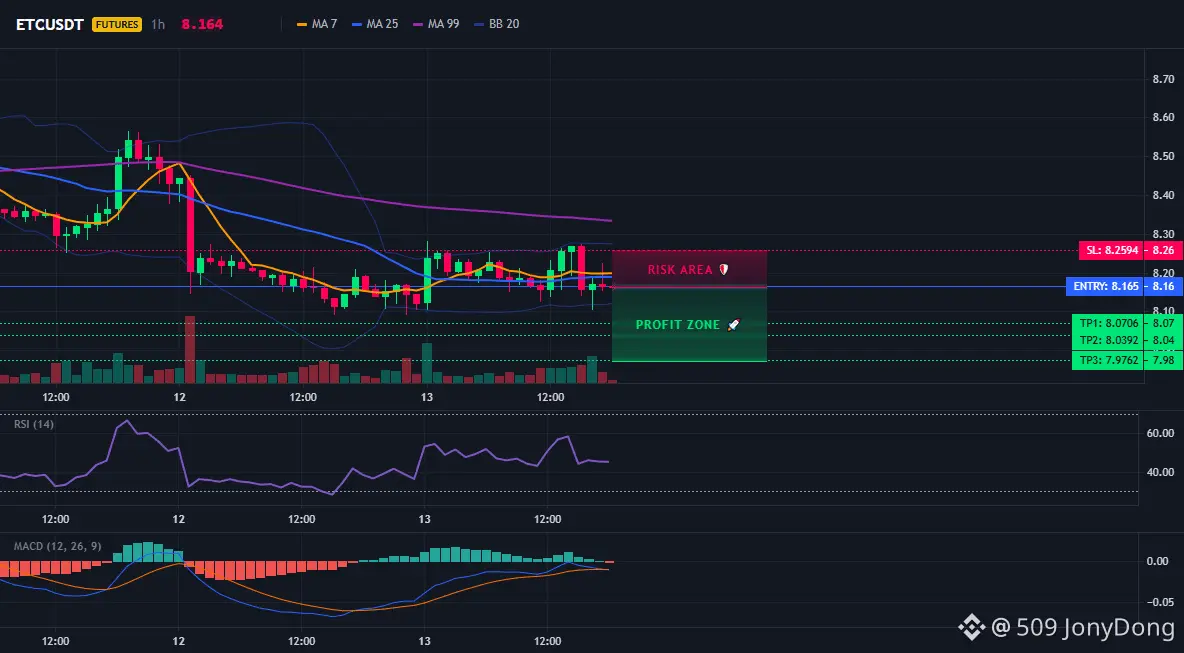Toggle the MA 99 legend entry
The image size is (1184, 653).
436,24
